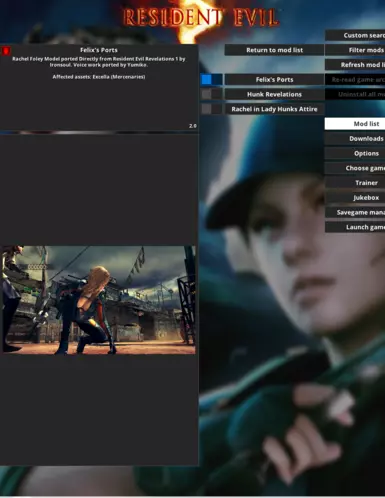Open the Jukebox

pyautogui.click(x=355, y=197)
